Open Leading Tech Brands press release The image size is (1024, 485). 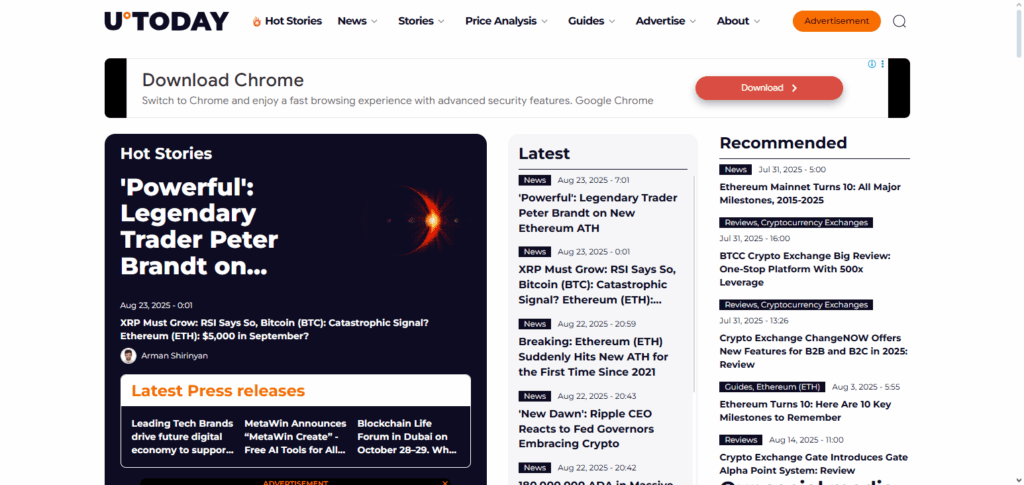pos(182,437)
